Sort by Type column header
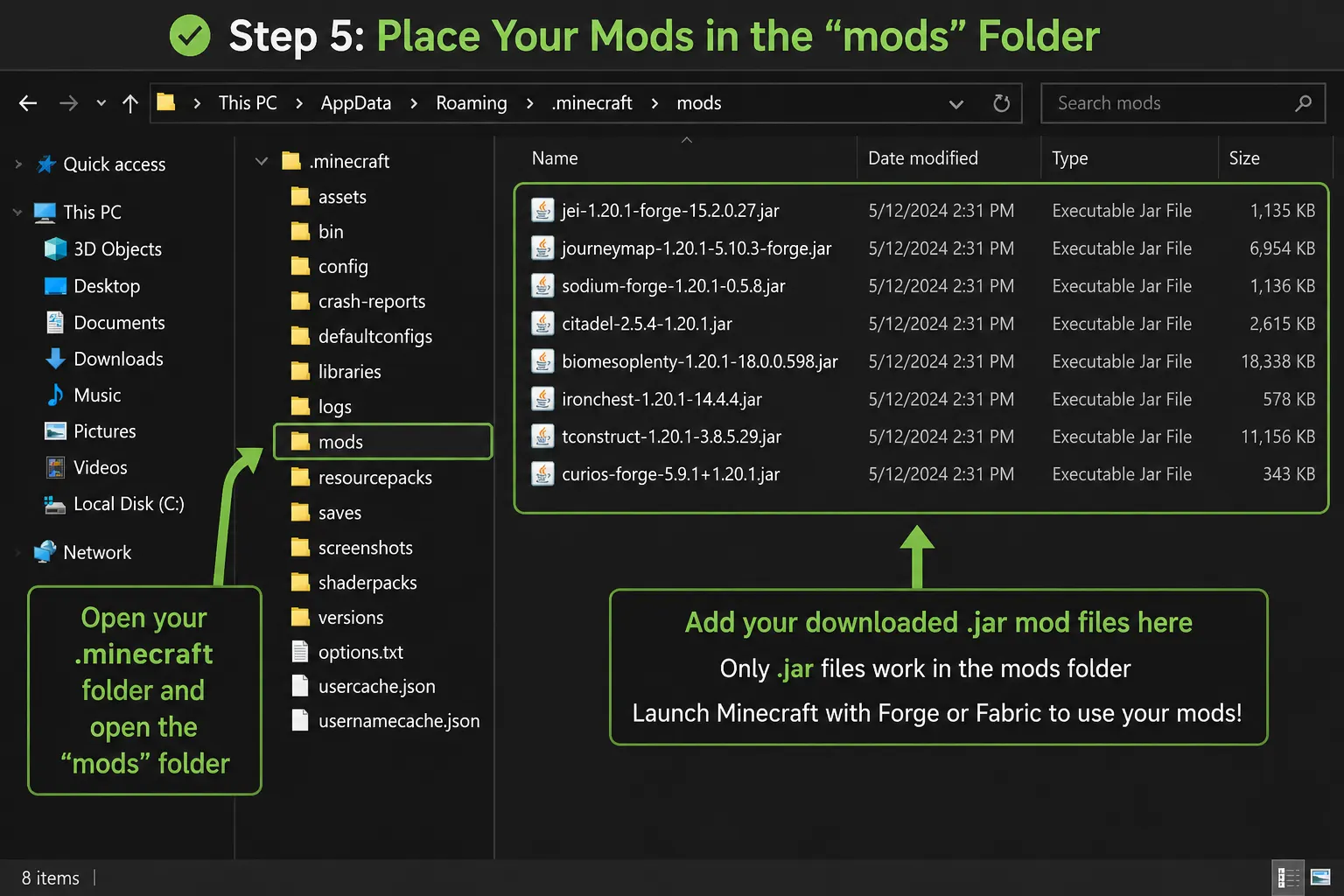Screen dimensions: 1344x896 [x=1069, y=158]
